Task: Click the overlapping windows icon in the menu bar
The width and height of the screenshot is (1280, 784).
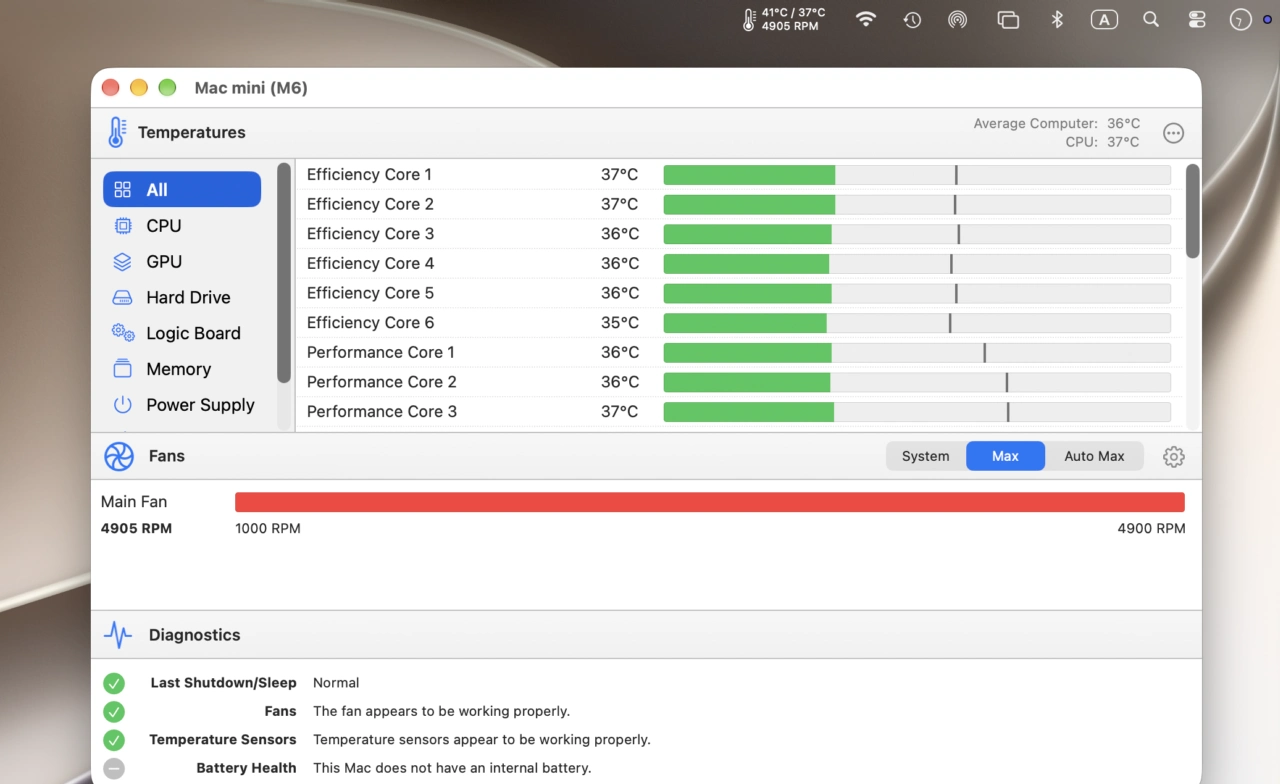Action: tap(1008, 20)
